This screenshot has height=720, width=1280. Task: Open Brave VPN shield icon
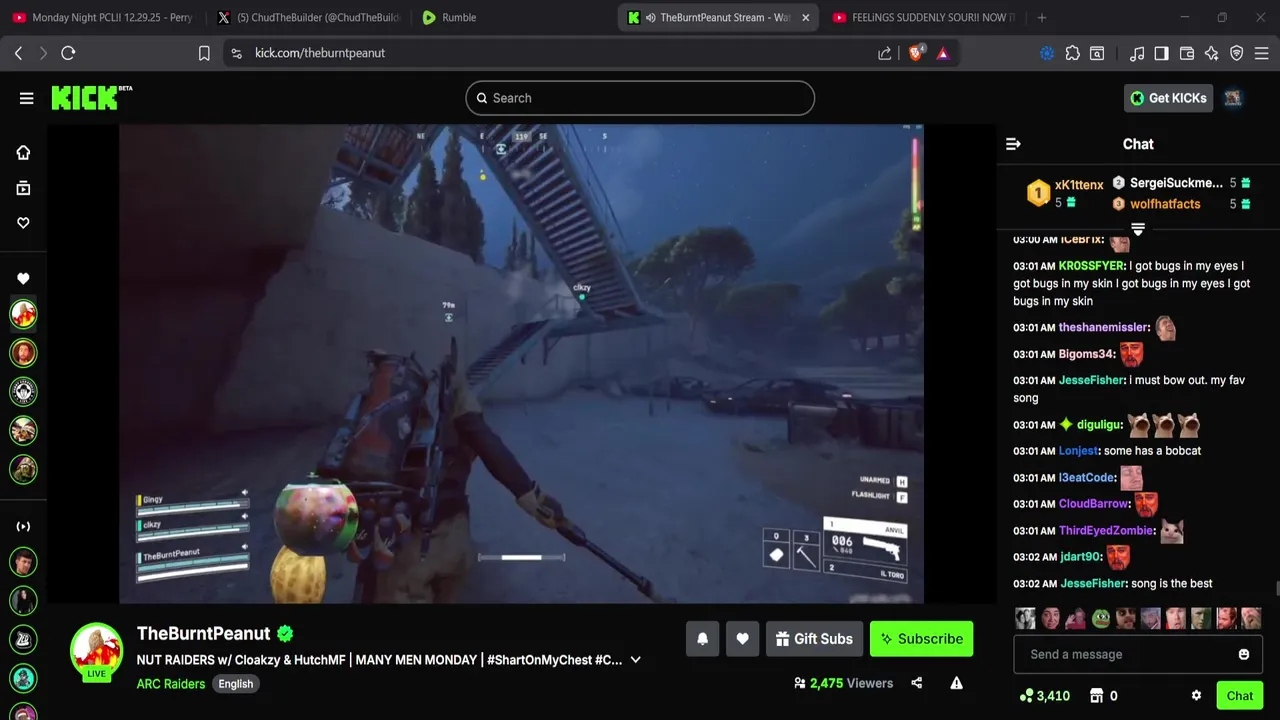click(1236, 53)
